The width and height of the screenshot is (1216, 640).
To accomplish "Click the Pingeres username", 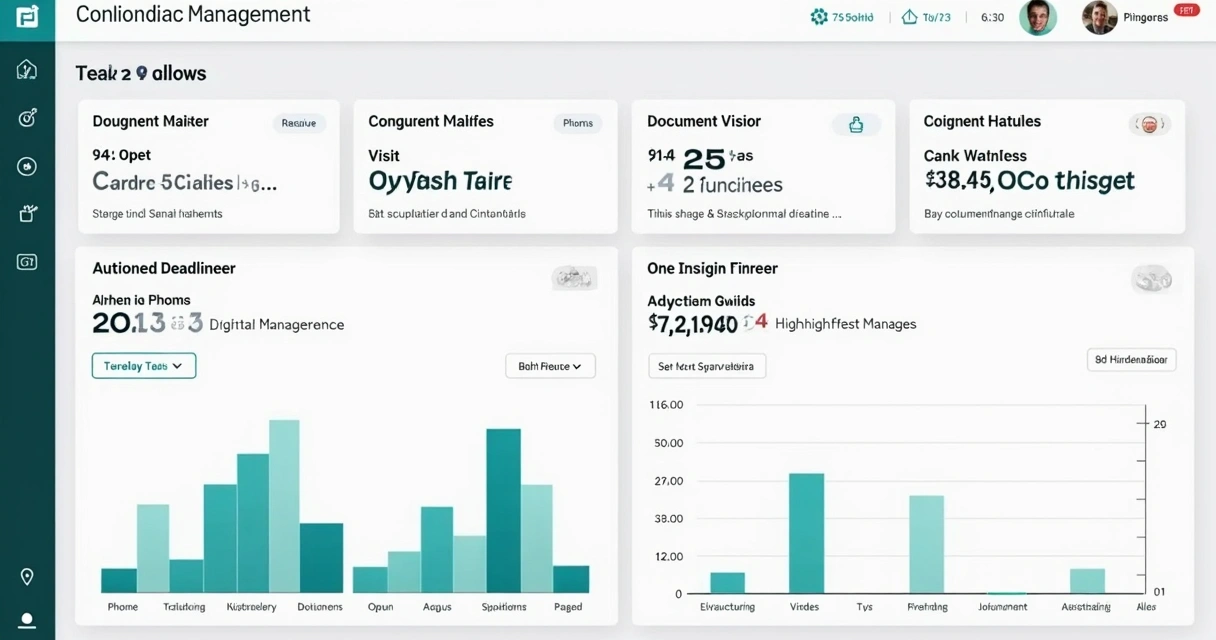I will point(1146,17).
